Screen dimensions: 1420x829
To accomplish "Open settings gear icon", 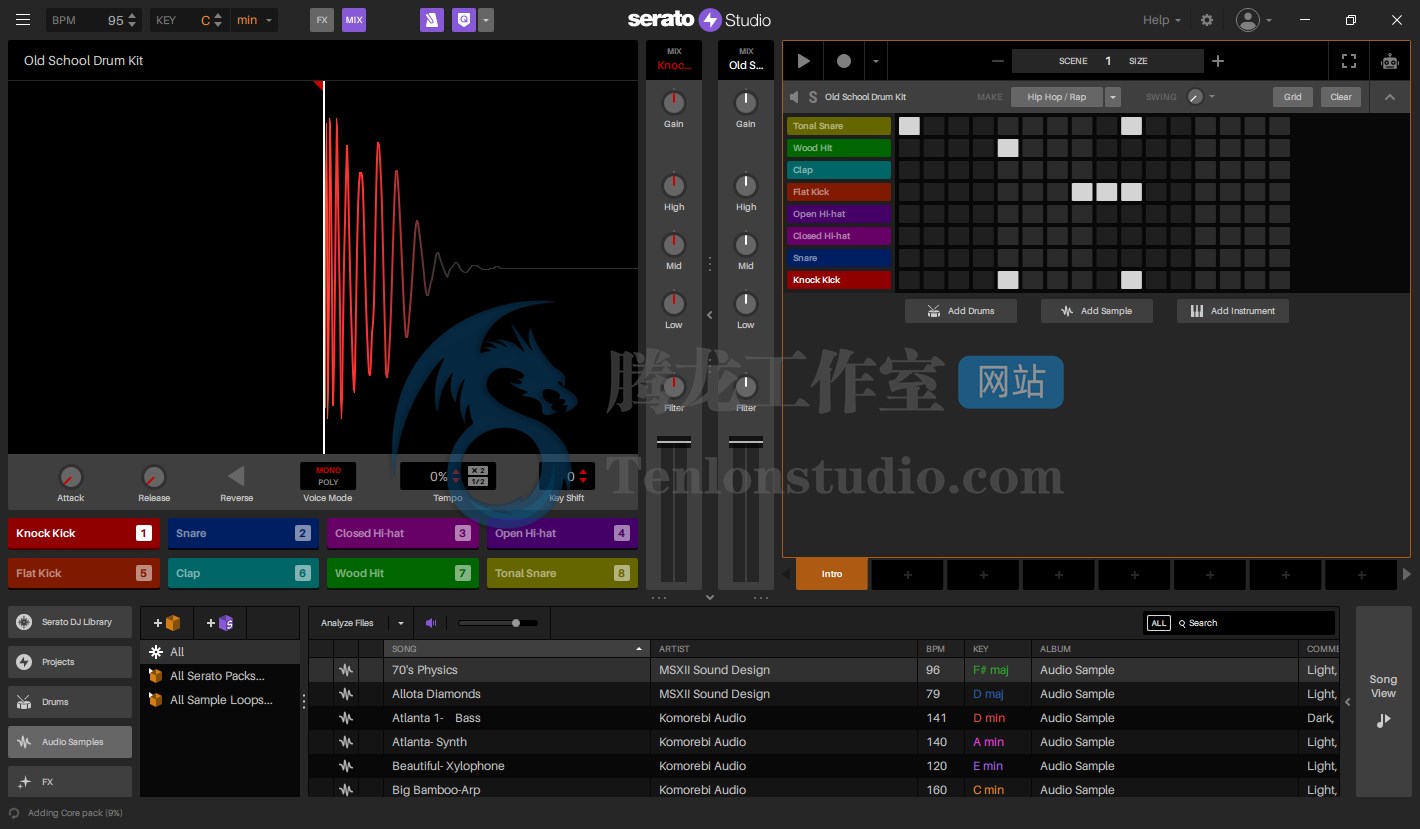I will [1207, 20].
